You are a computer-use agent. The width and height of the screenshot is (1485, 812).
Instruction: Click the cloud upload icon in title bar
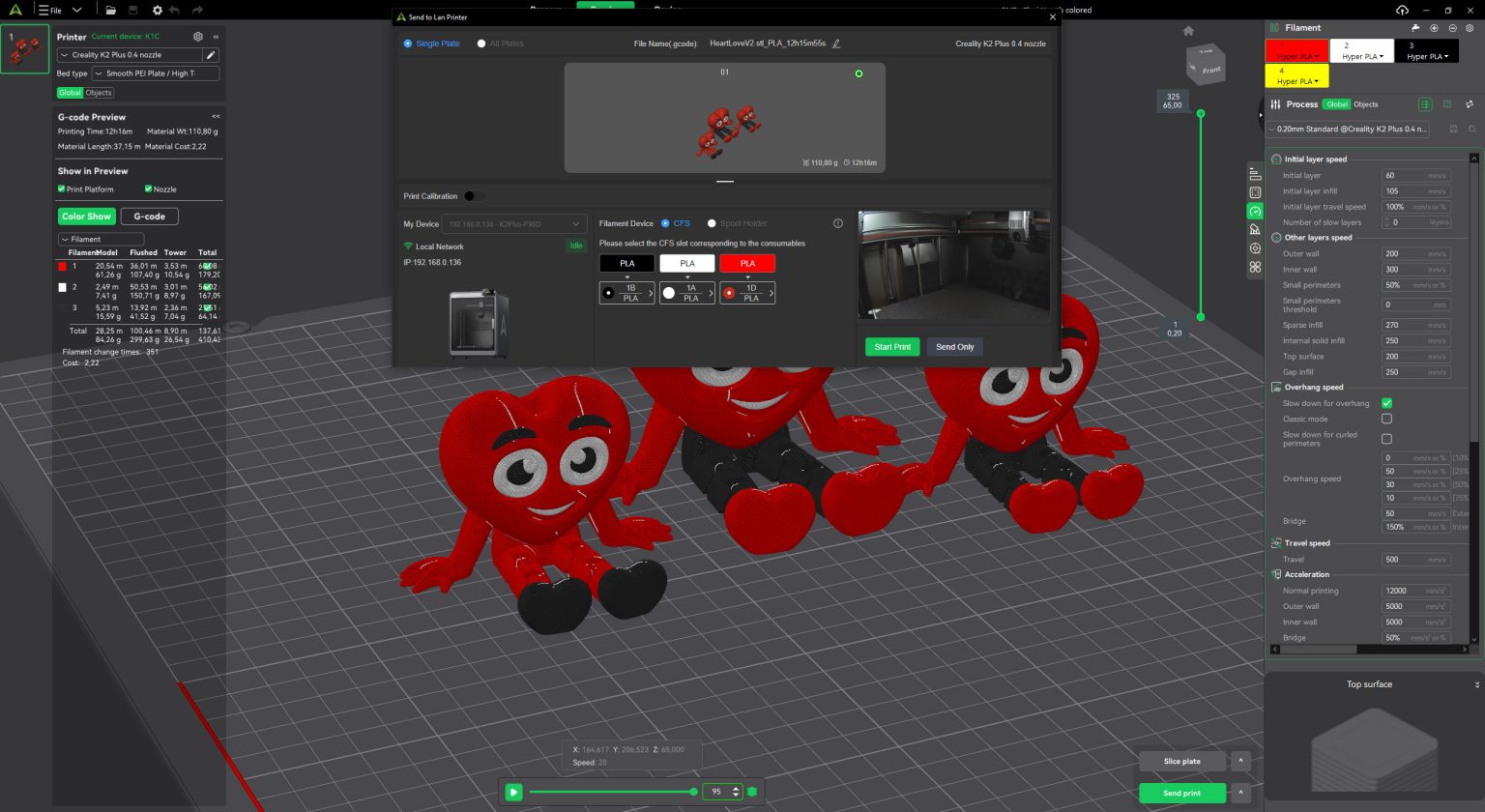(1402, 10)
